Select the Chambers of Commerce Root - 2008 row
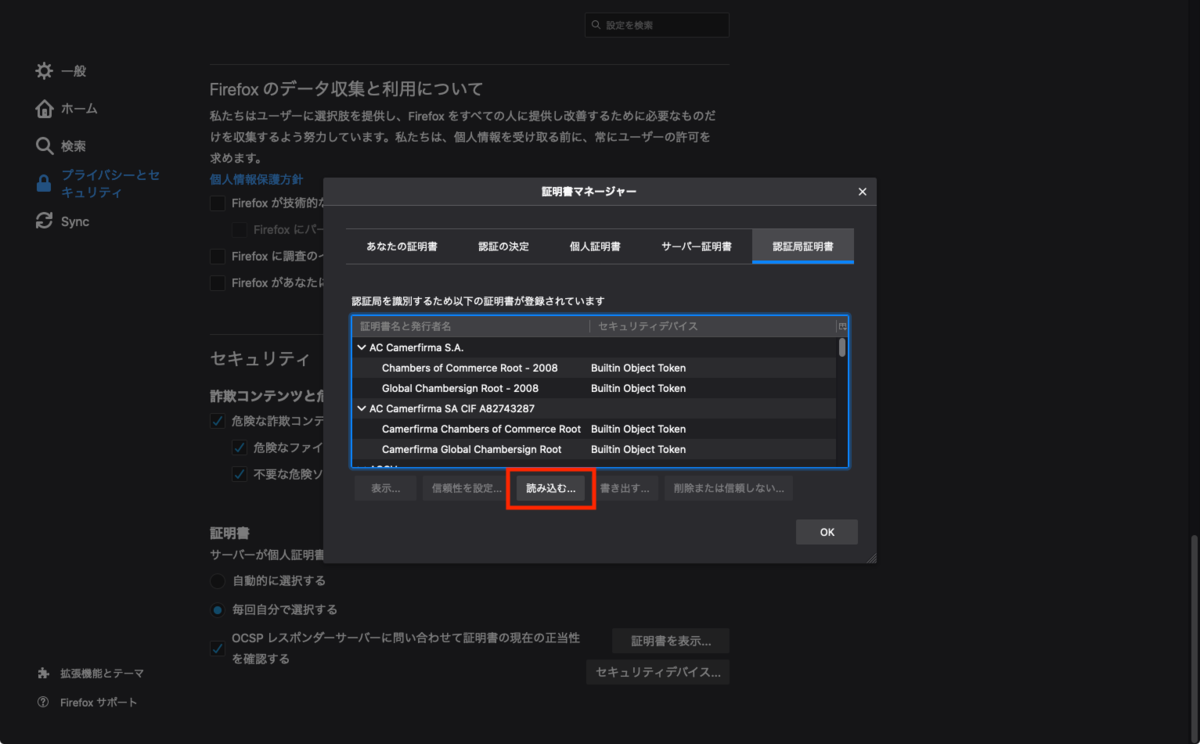This screenshot has height=744, width=1200. click(594, 368)
